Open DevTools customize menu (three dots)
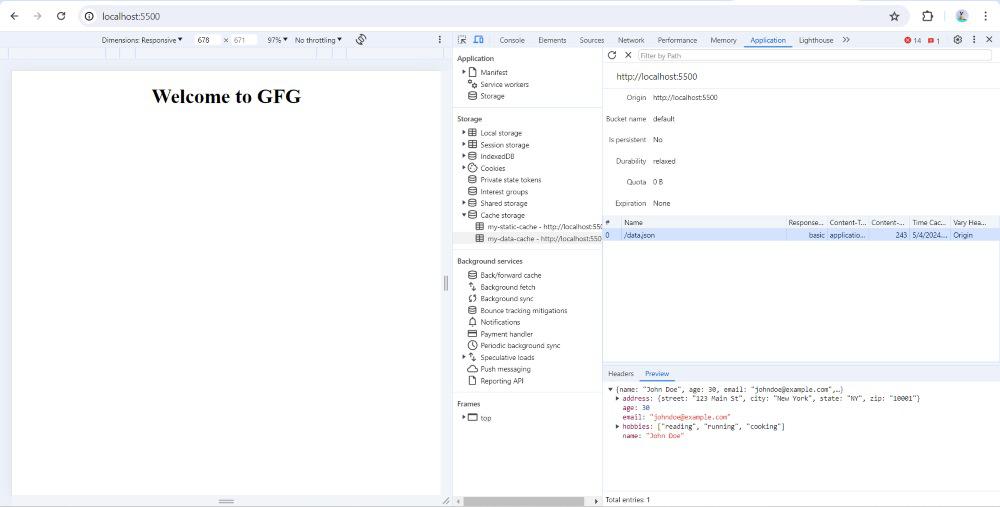This screenshot has width=1000, height=507. 974,40
